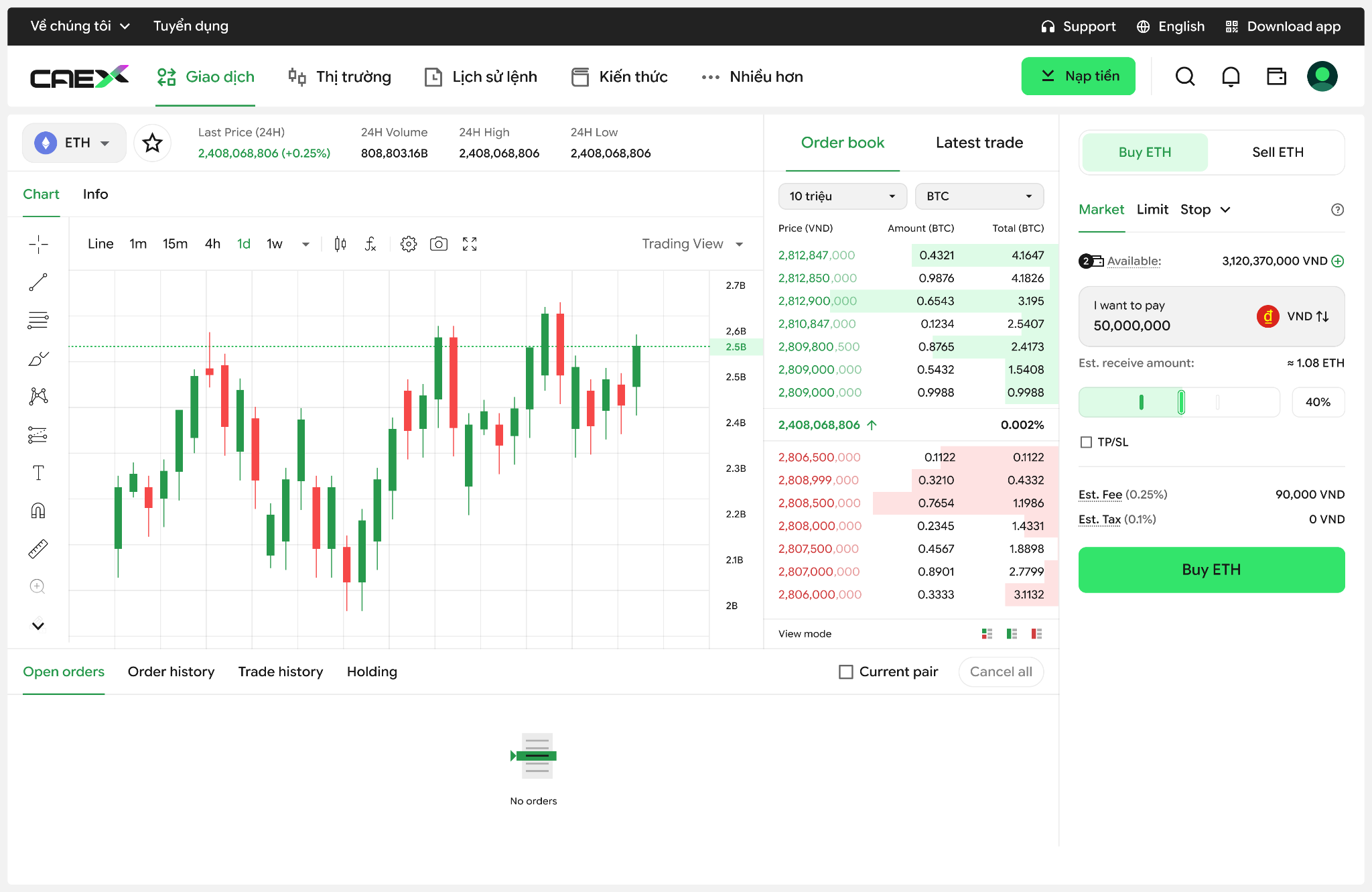
Task: Click the 40% percentage input box
Action: click(1318, 402)
